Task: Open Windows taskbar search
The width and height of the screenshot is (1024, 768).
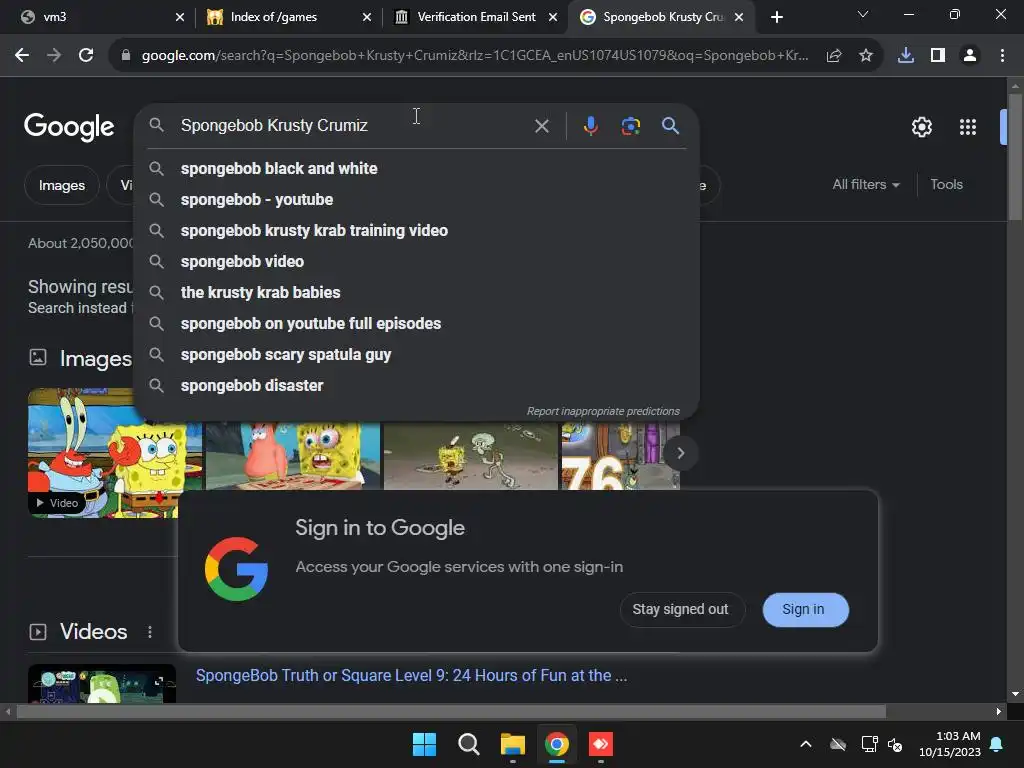Action: 468,744
